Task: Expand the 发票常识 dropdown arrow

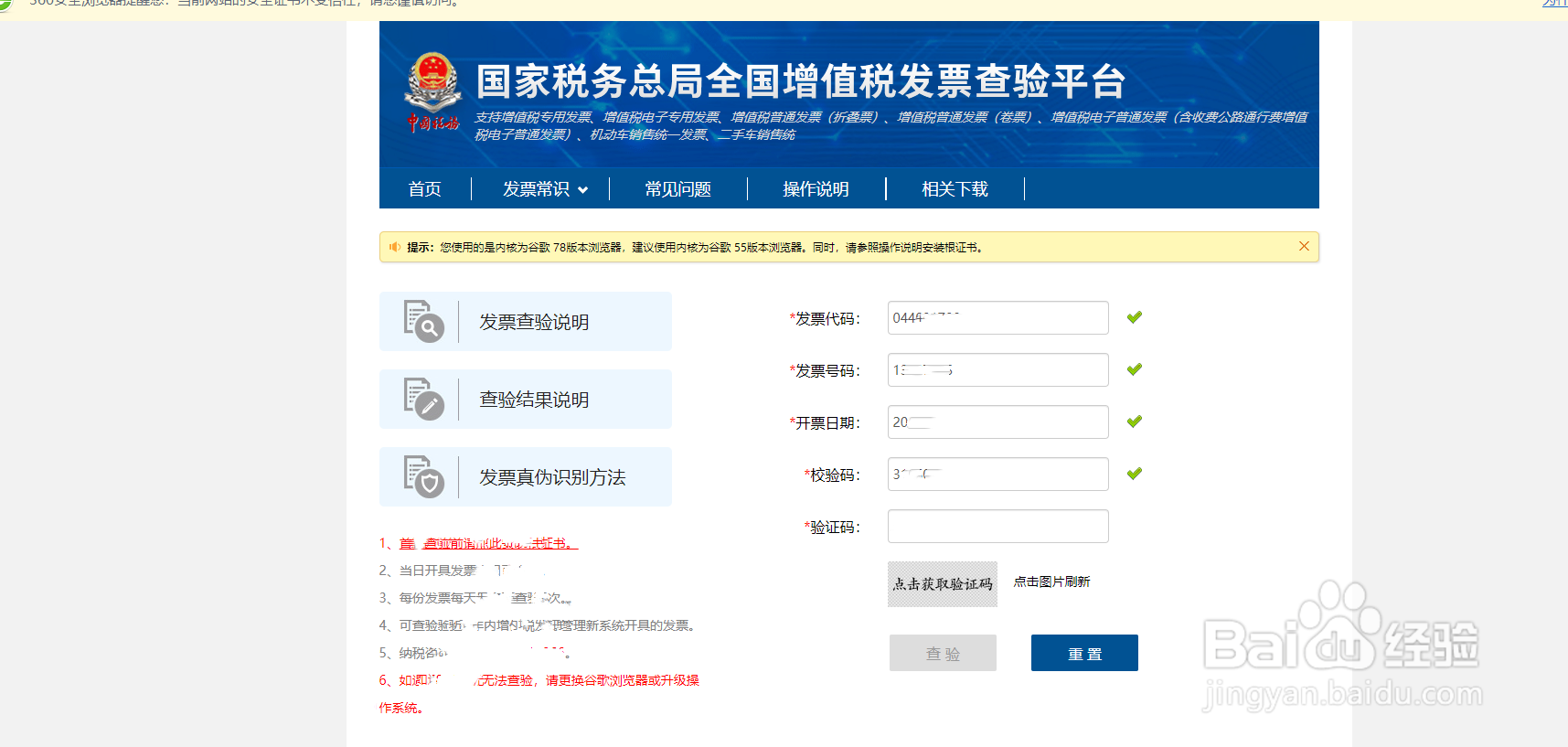Action: (582, 190)
